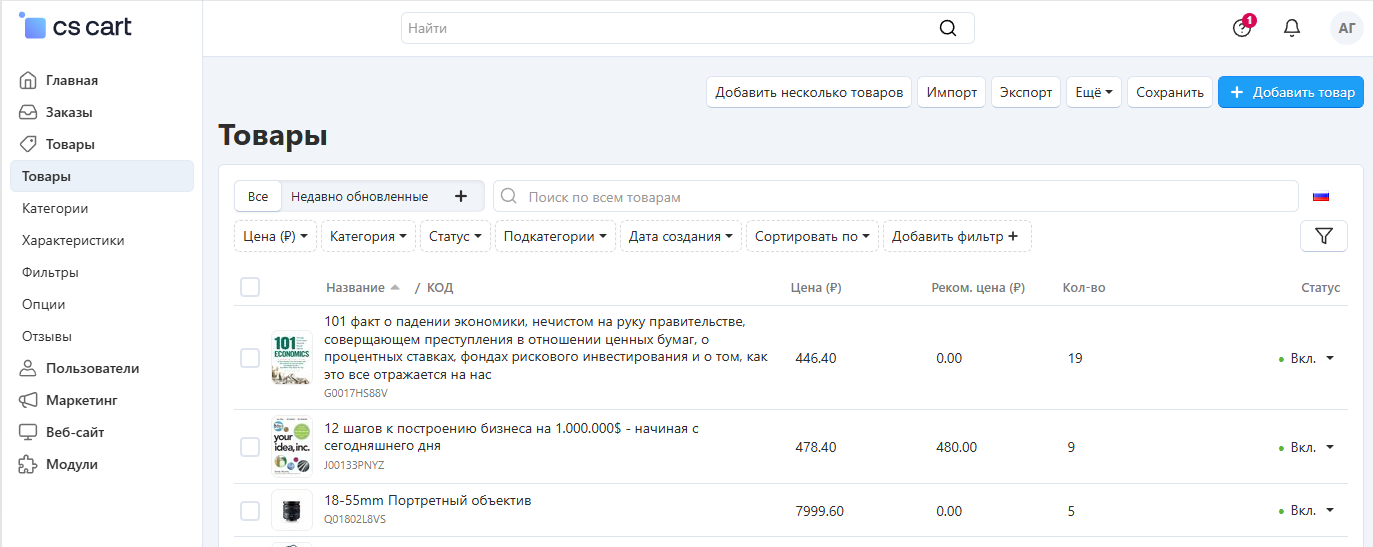Click the sort arrow beside Название
The width and height of the screenshot is (1373, 547).
click(395, 288)
